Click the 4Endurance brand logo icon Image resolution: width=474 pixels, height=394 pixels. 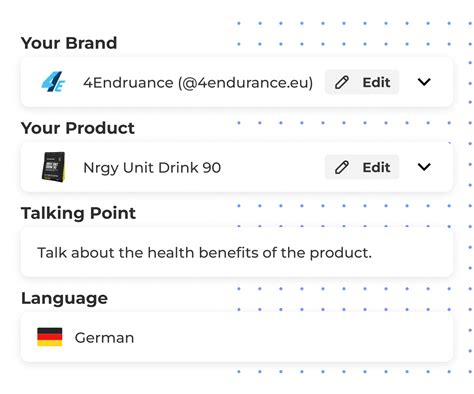click(53, 82)
